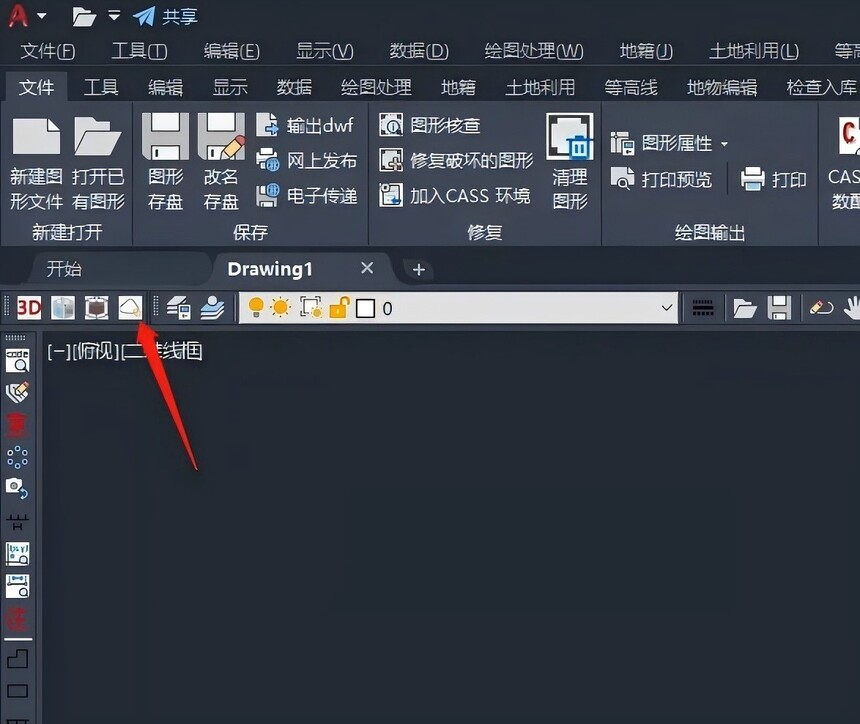Open the dropdown arrow beside the title-bar folder
Screen dimensions: 860x724
coord(114,16)
